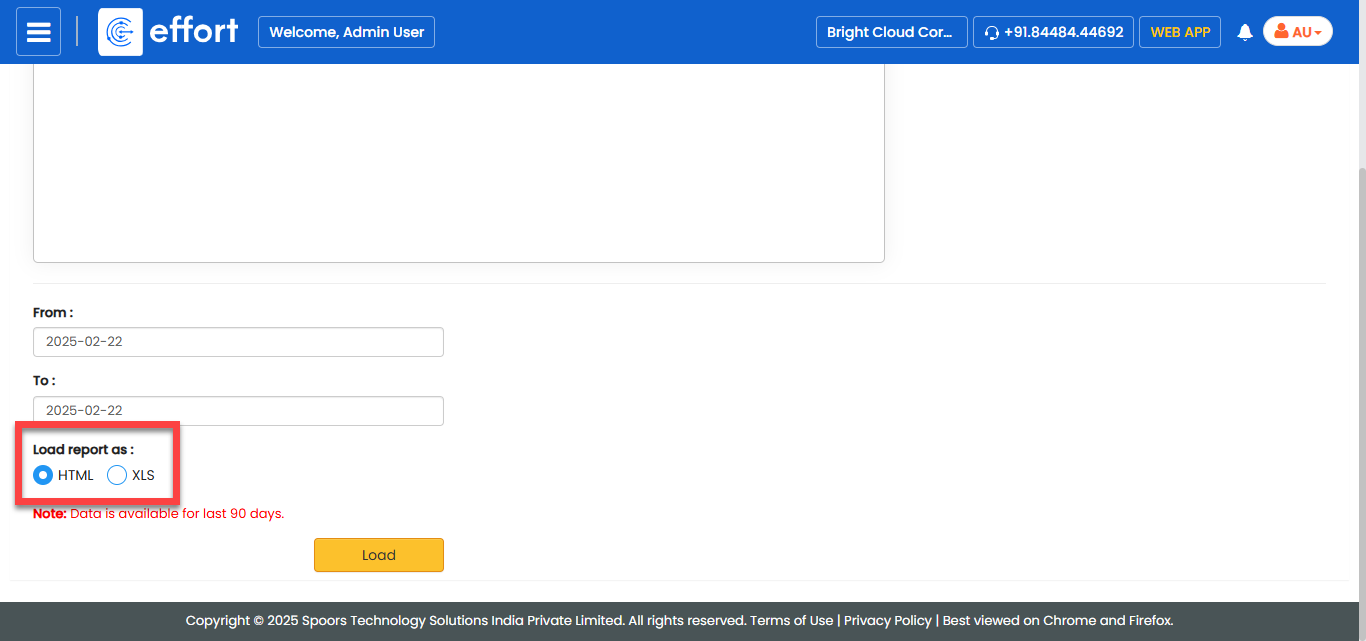The width and height of the screenshot is (1366, 641).
Task: Open the Terms of Use link
Action: click(x=791, y=620)
